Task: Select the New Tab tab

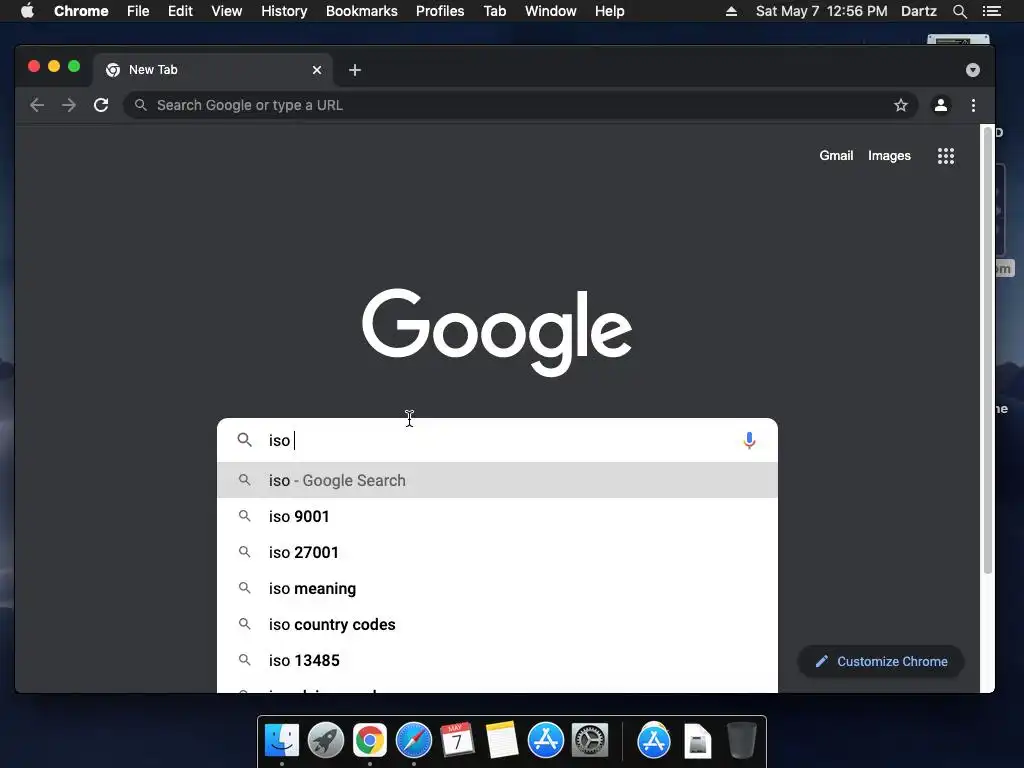Action: pos(213,70)
